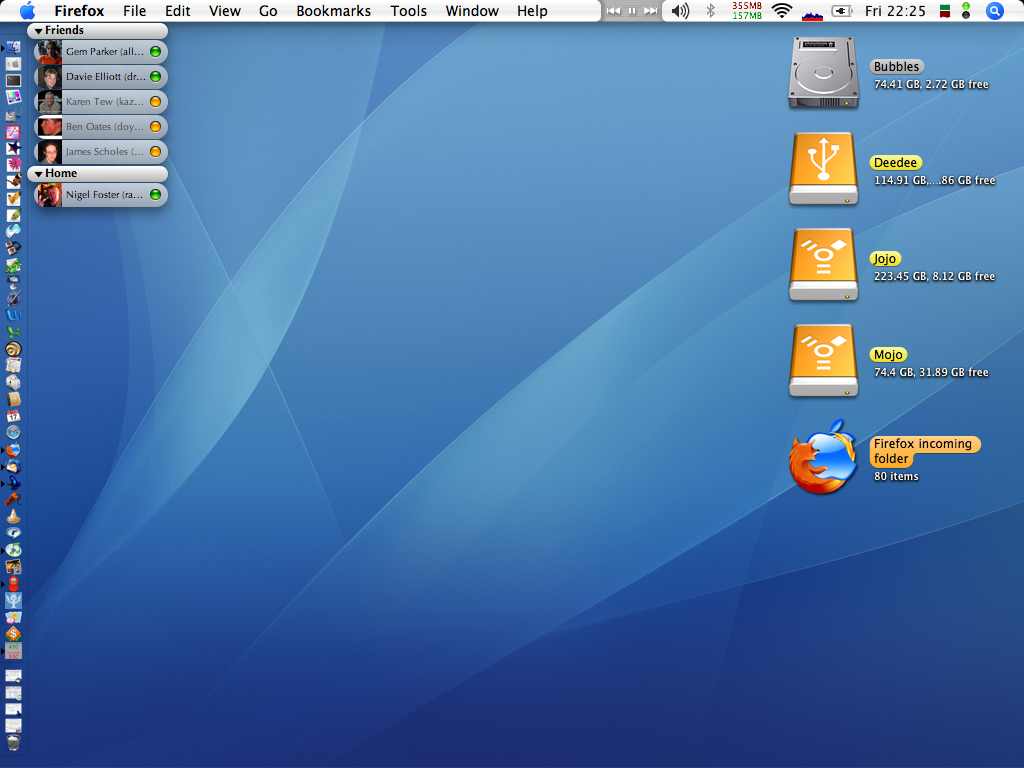Click the Jojo drive label
The image size is (1024, 768).
[x=885, y=259]
